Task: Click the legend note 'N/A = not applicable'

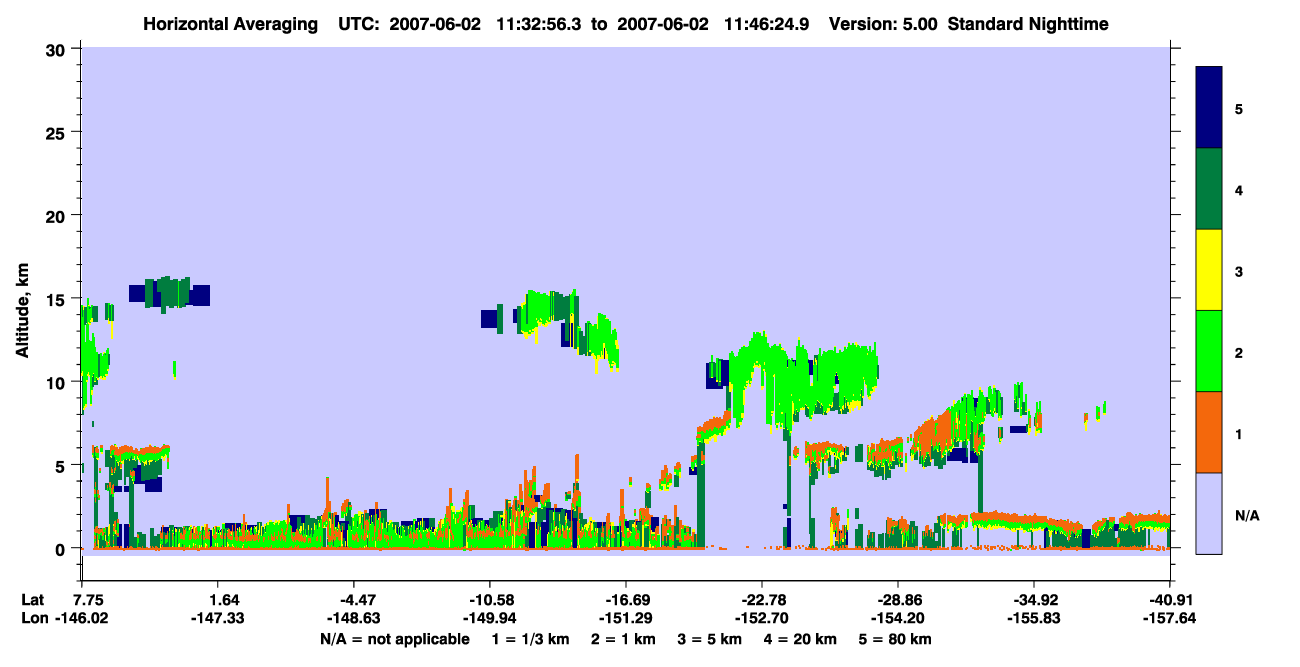Action: [394, 639]
